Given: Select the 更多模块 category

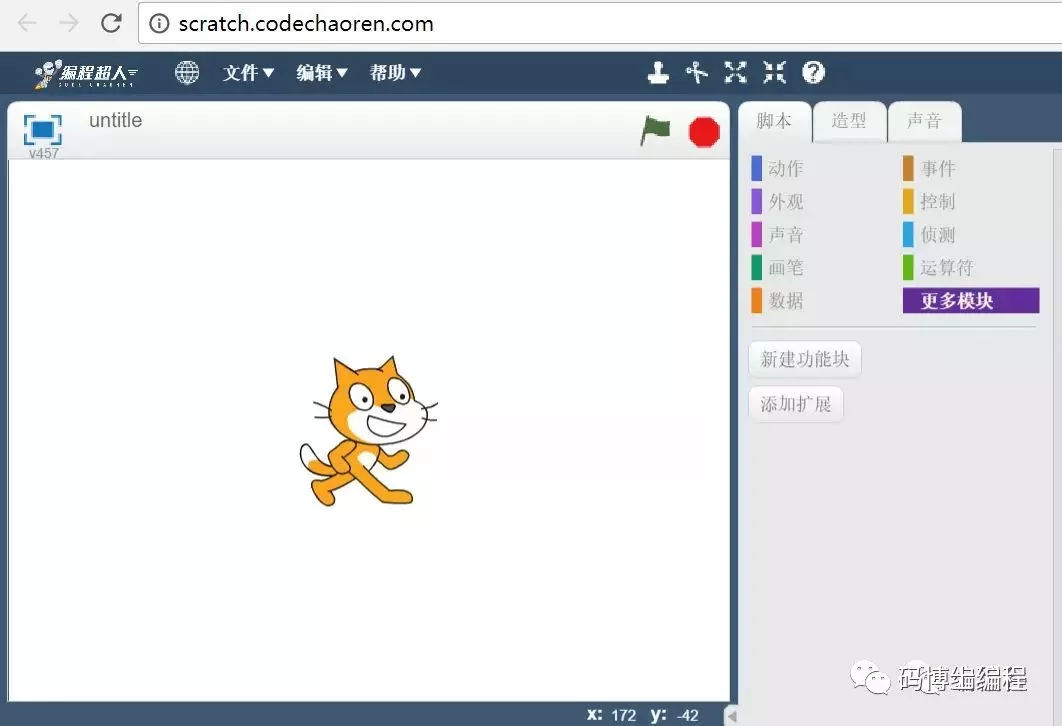Looking at the screenshot, I should [x=971, y=301].
